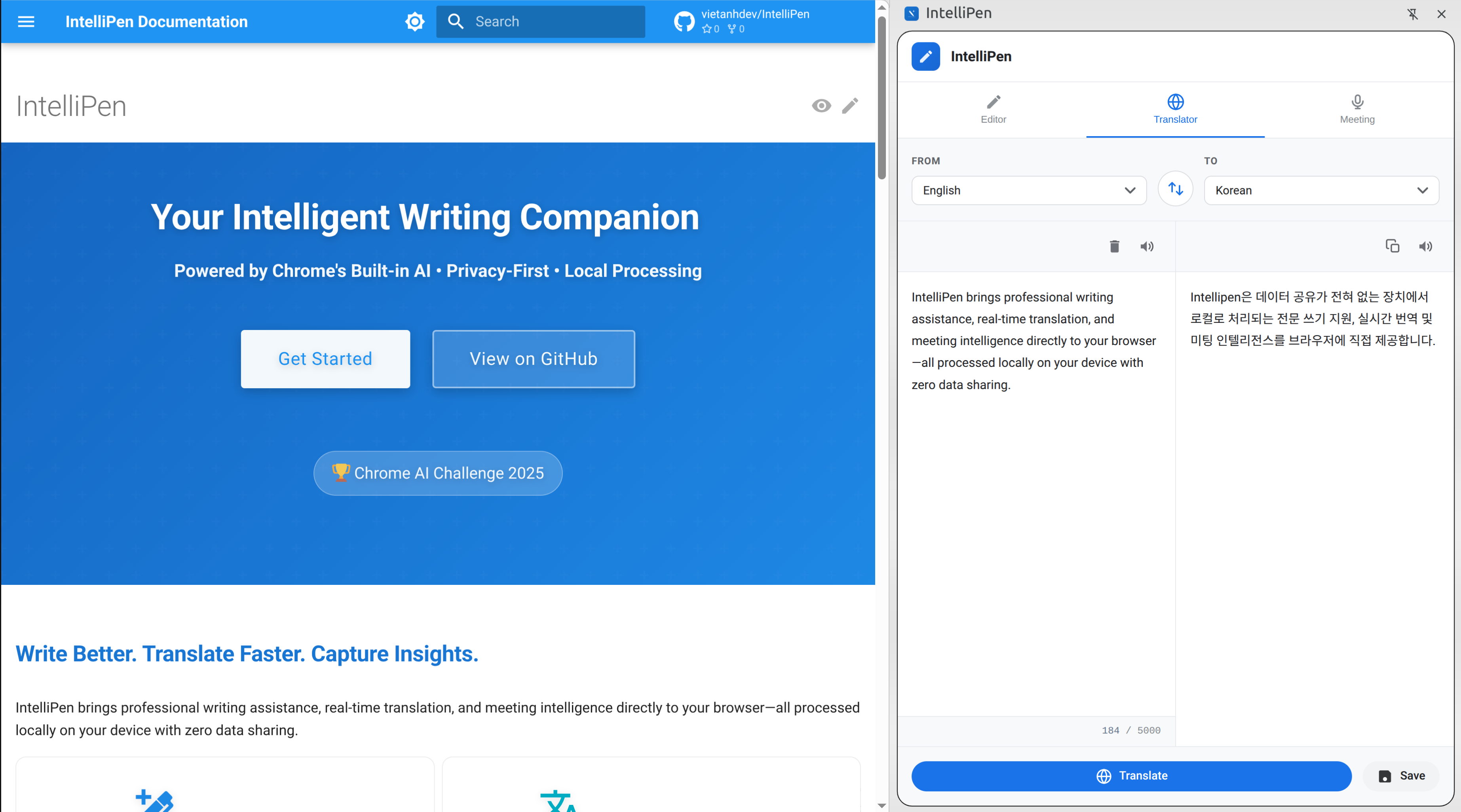Click the search magnifier icon
Screen dimensions: 1461x812
(456, 21)
